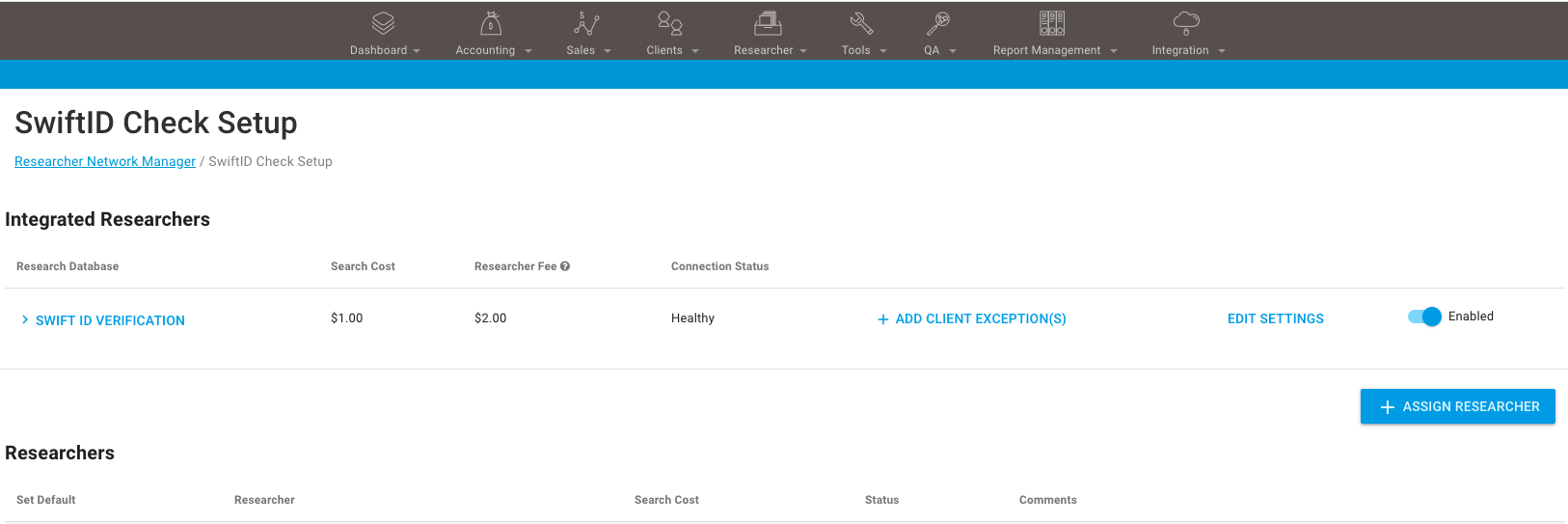Viewport: 1568px width, 524px height.
Task: Click the plus icon on Assign Researcher
Action: pos(1388,407)
